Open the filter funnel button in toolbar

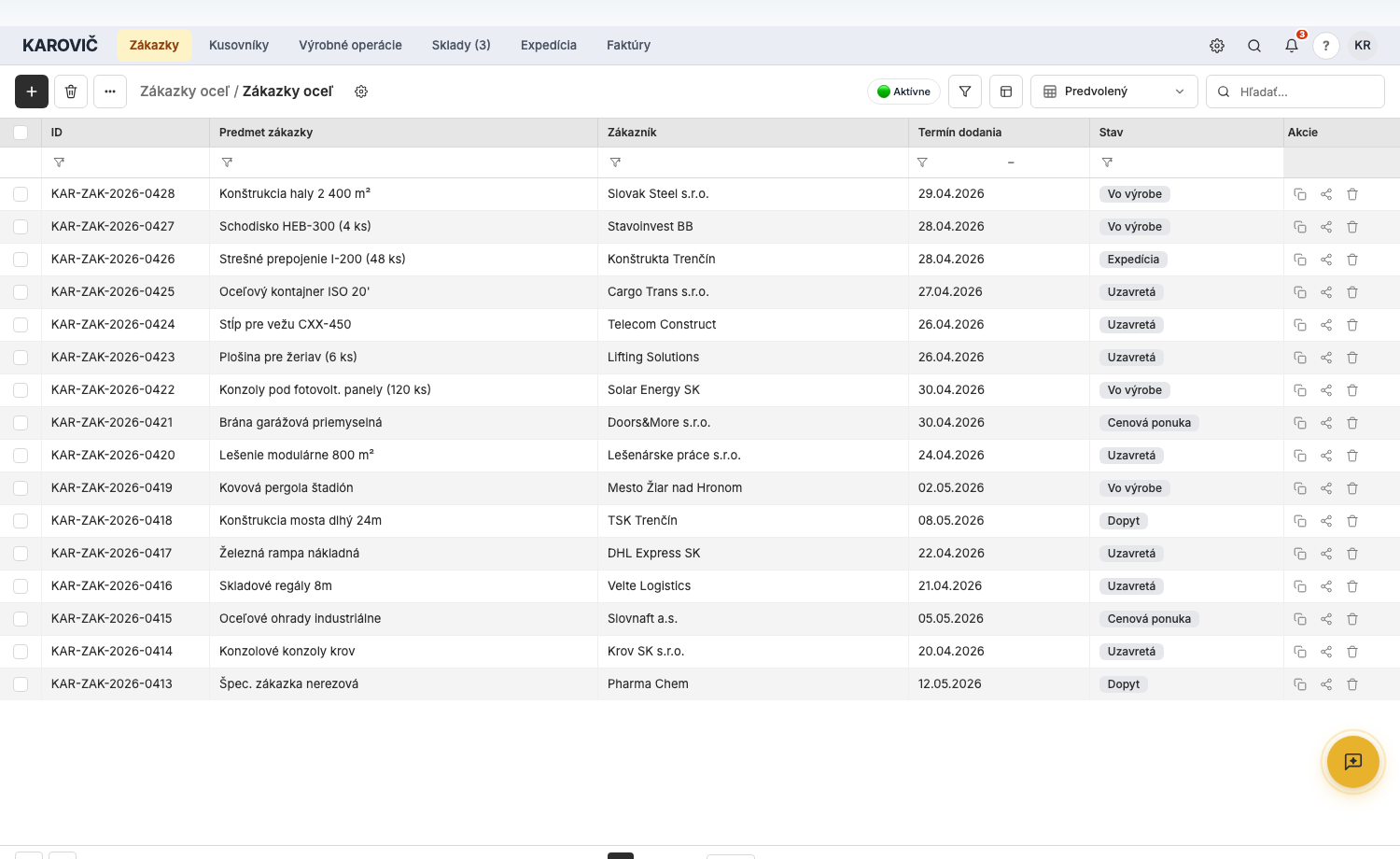coord(965,92)
